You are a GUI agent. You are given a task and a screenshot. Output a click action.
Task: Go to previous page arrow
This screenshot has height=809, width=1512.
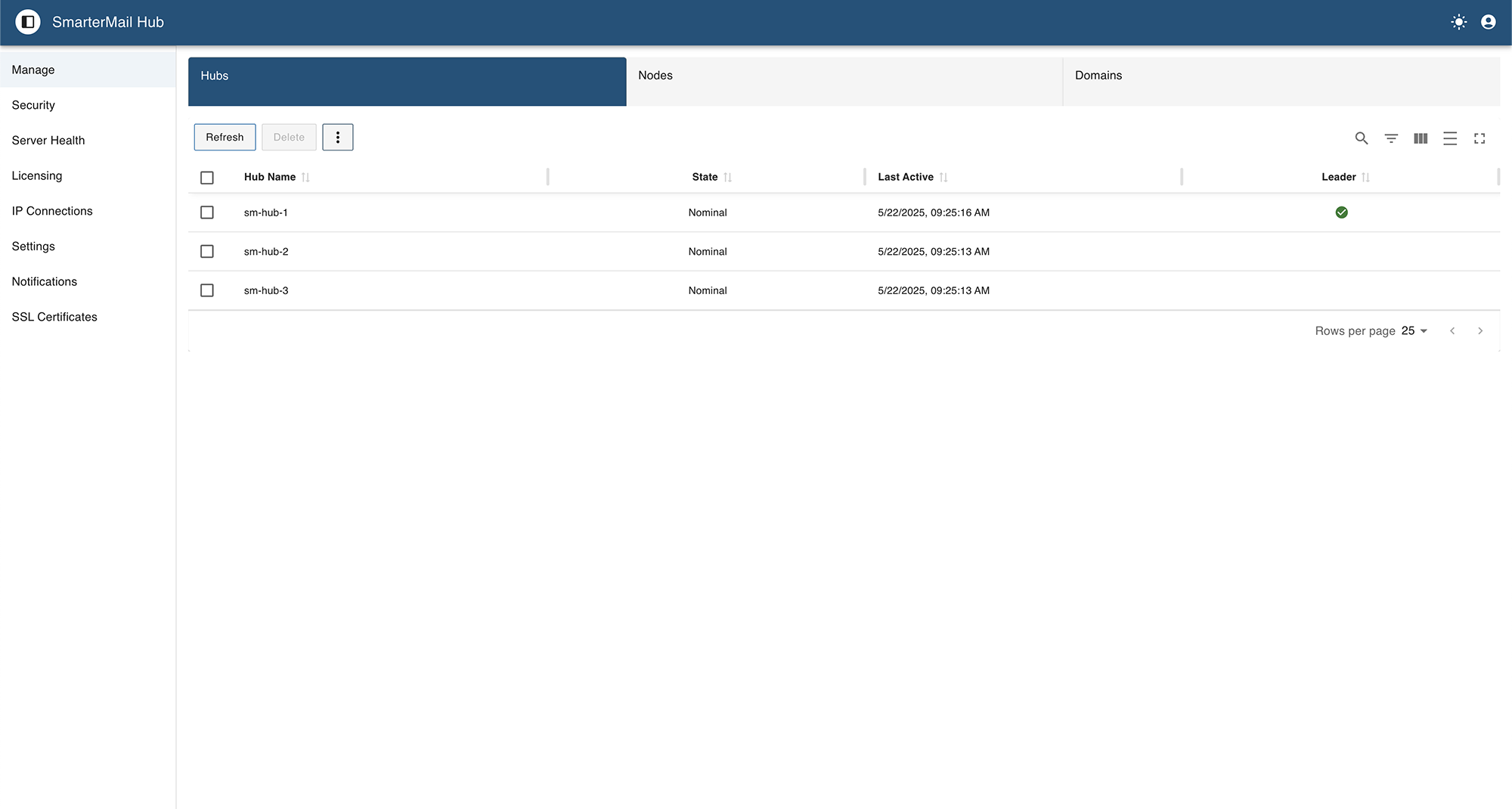[x=1452, y=331]
